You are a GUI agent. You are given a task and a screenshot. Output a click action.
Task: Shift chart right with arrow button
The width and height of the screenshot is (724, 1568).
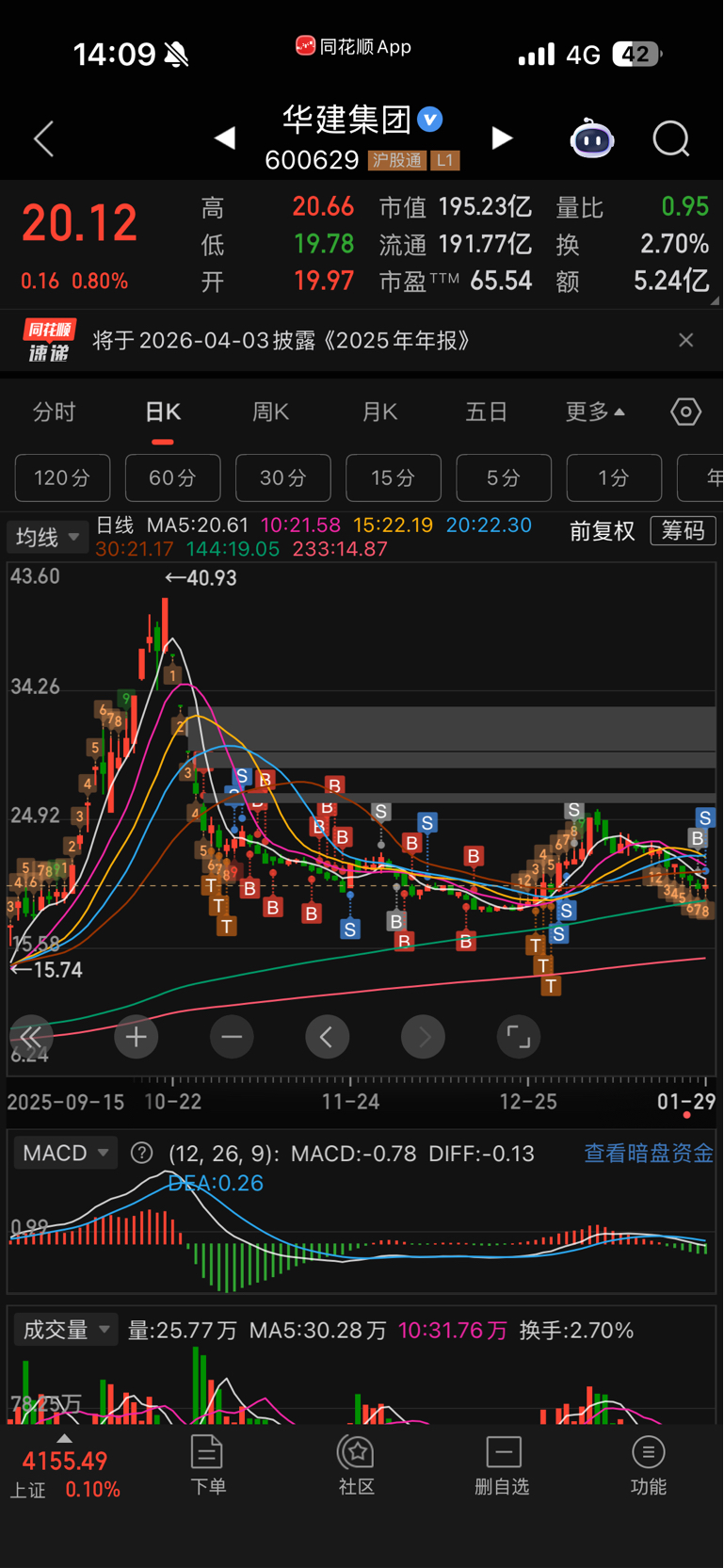point(423,1037)
